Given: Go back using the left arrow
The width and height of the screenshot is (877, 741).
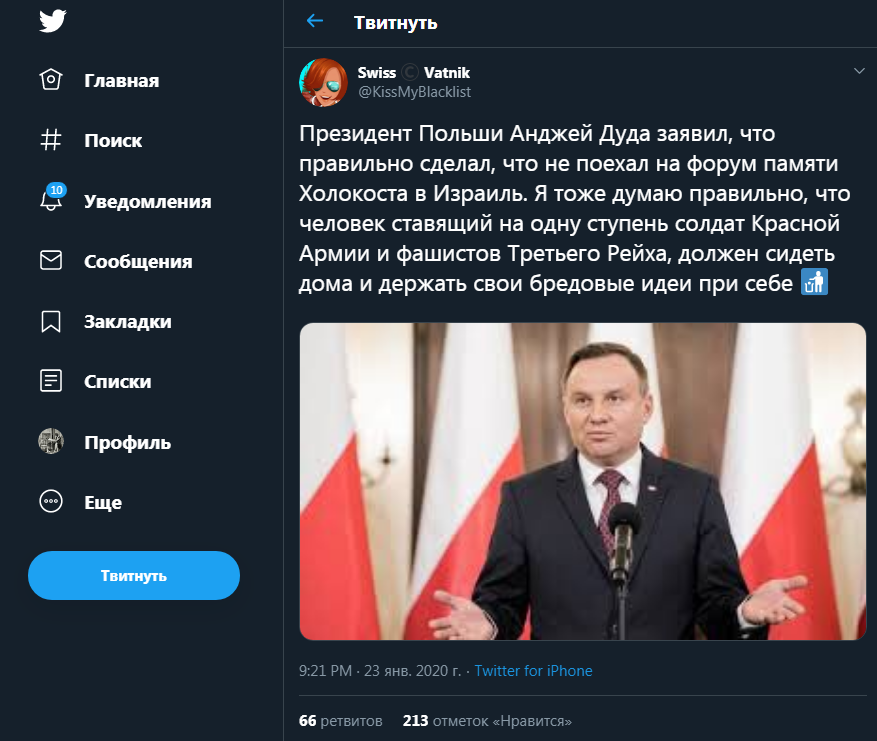Looking at the screenshot, I should click(x=315, y=21).
